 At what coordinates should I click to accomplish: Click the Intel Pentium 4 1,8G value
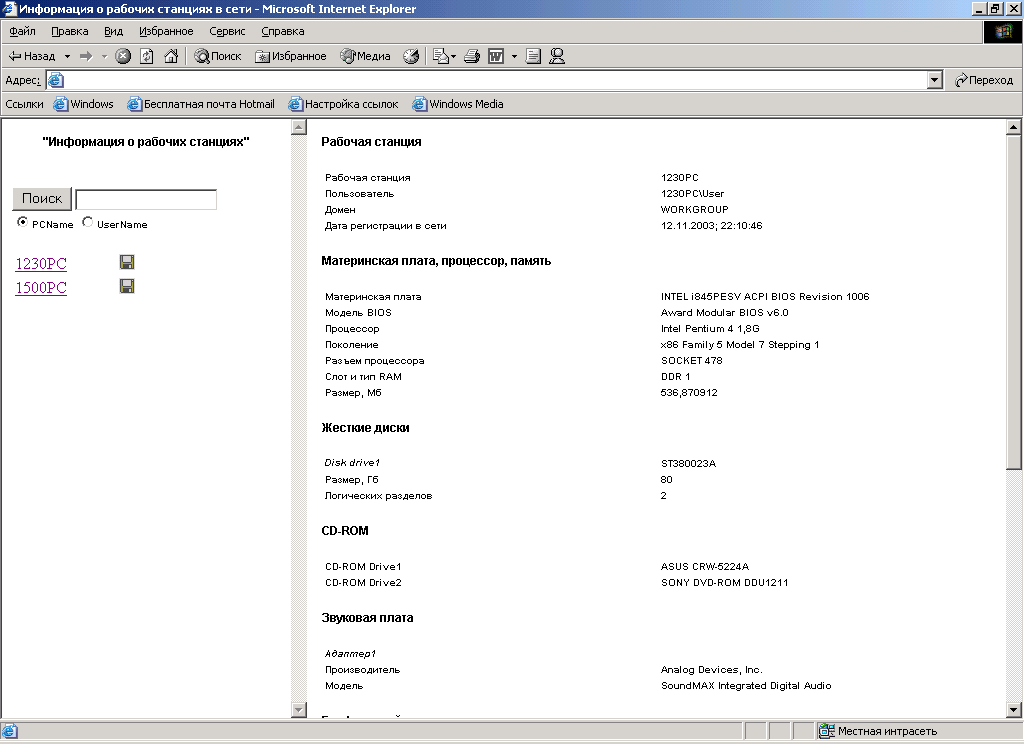[x=710, y=329]
